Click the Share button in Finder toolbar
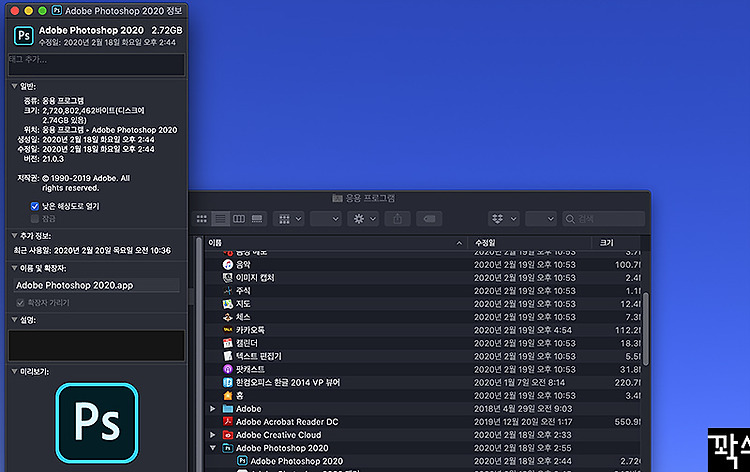Image resolution: width=750 pixels, height=472 pixels. pyautogui.click(x=397, y=219)
